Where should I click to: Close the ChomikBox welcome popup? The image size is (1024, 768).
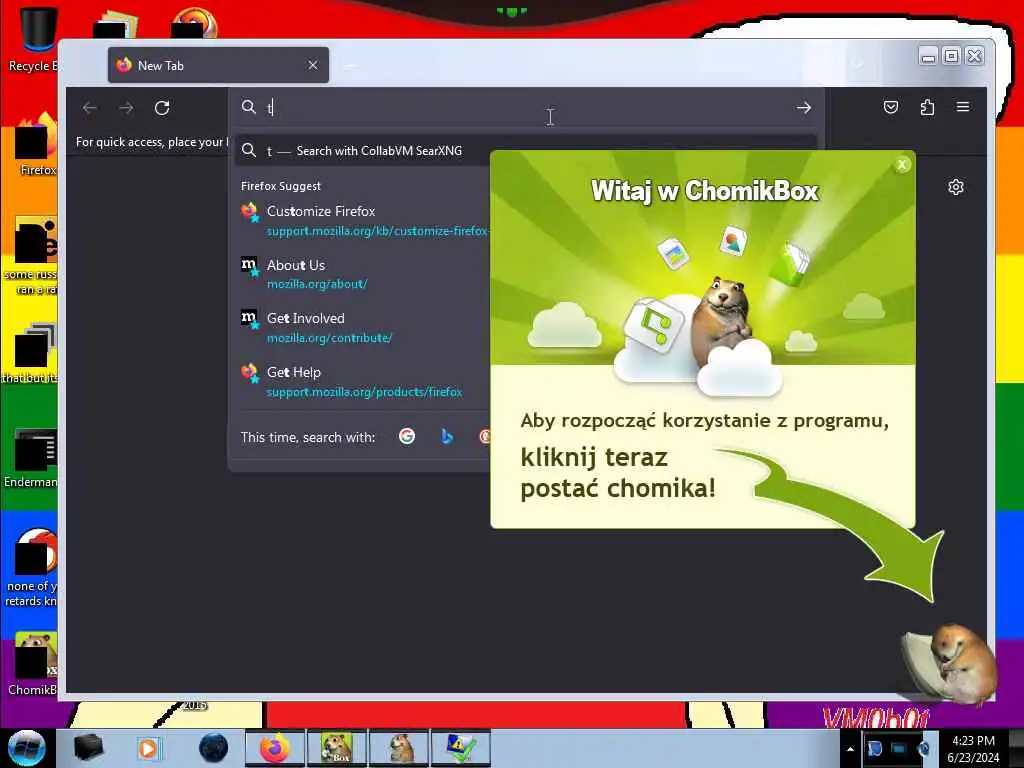pyautogui.click(x=902, y=165)
